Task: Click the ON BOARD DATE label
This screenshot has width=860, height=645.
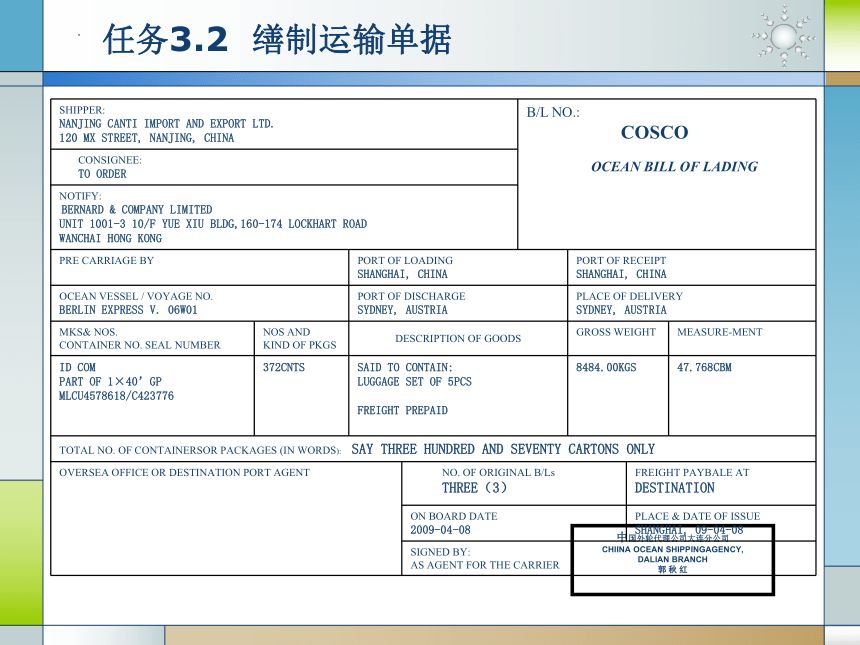Action: (x=454, y=516)
